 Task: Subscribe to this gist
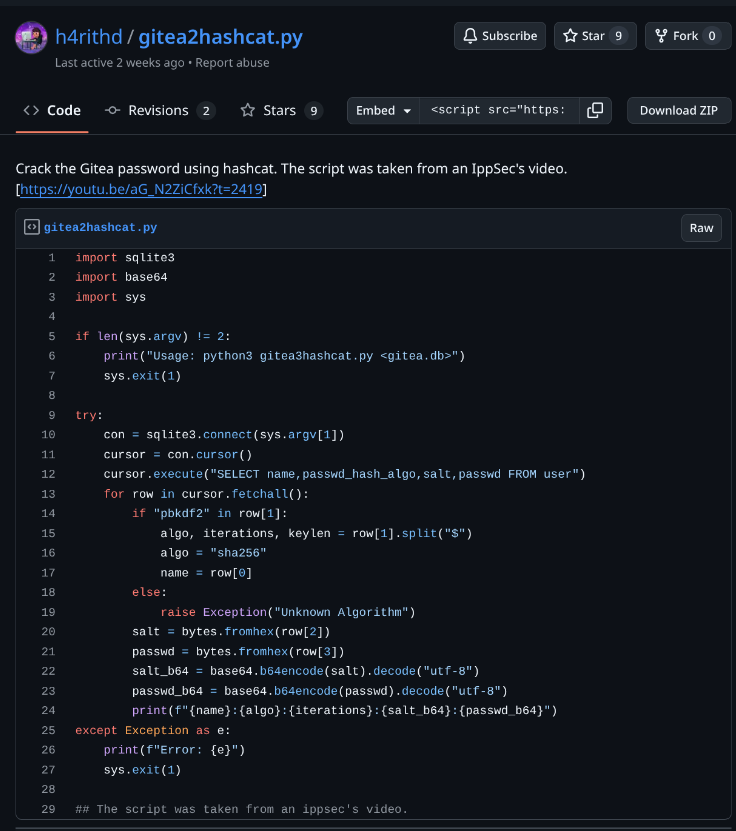click(x=500, y=36)
